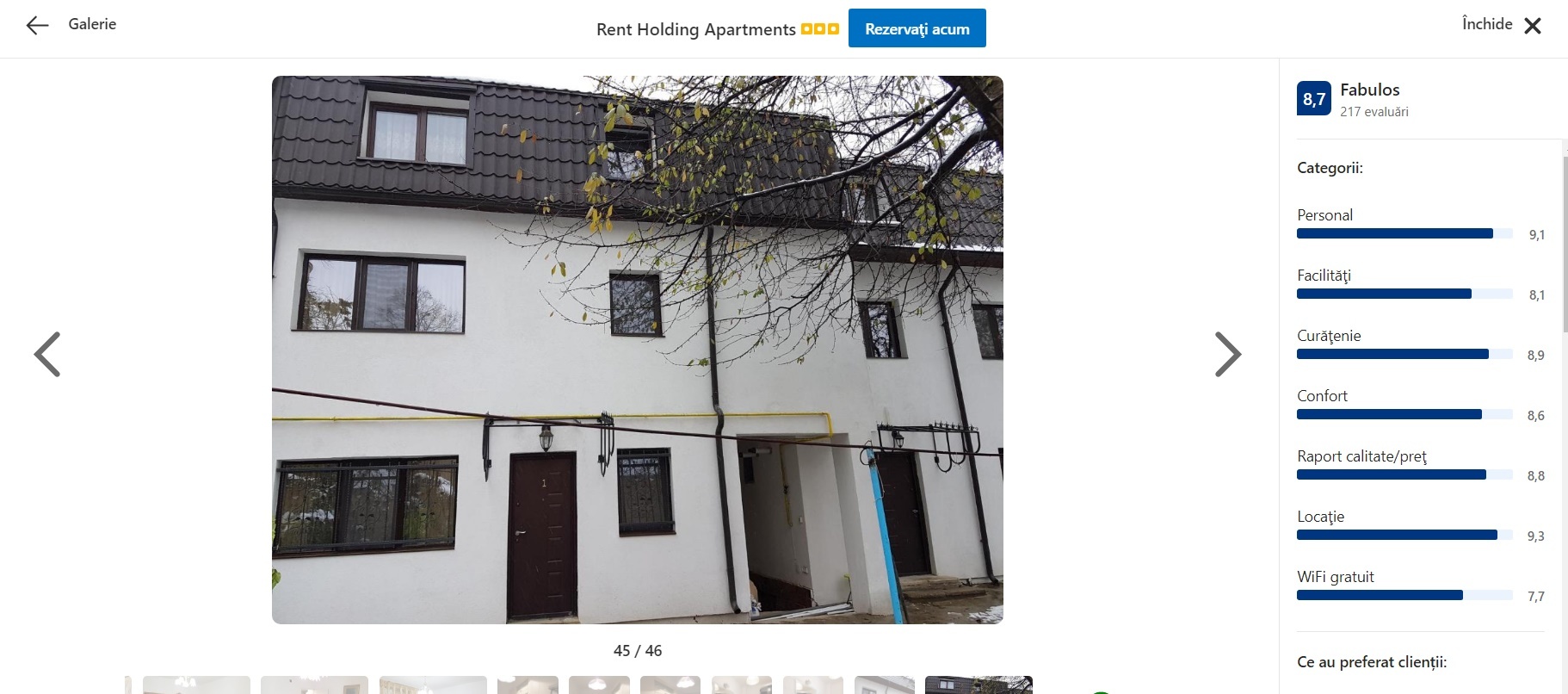Screen dimensions: 1568x694
Task: Click the Închide text label
Action: click(1486, 24)
